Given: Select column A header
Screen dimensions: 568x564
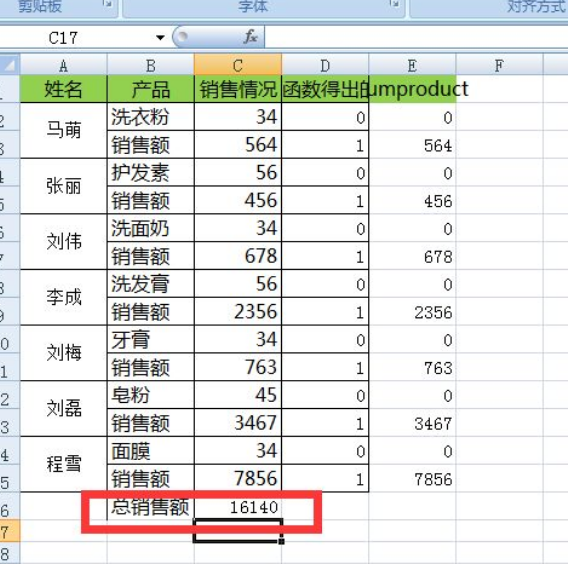Looking at the screenshot, I should [63, 65].
